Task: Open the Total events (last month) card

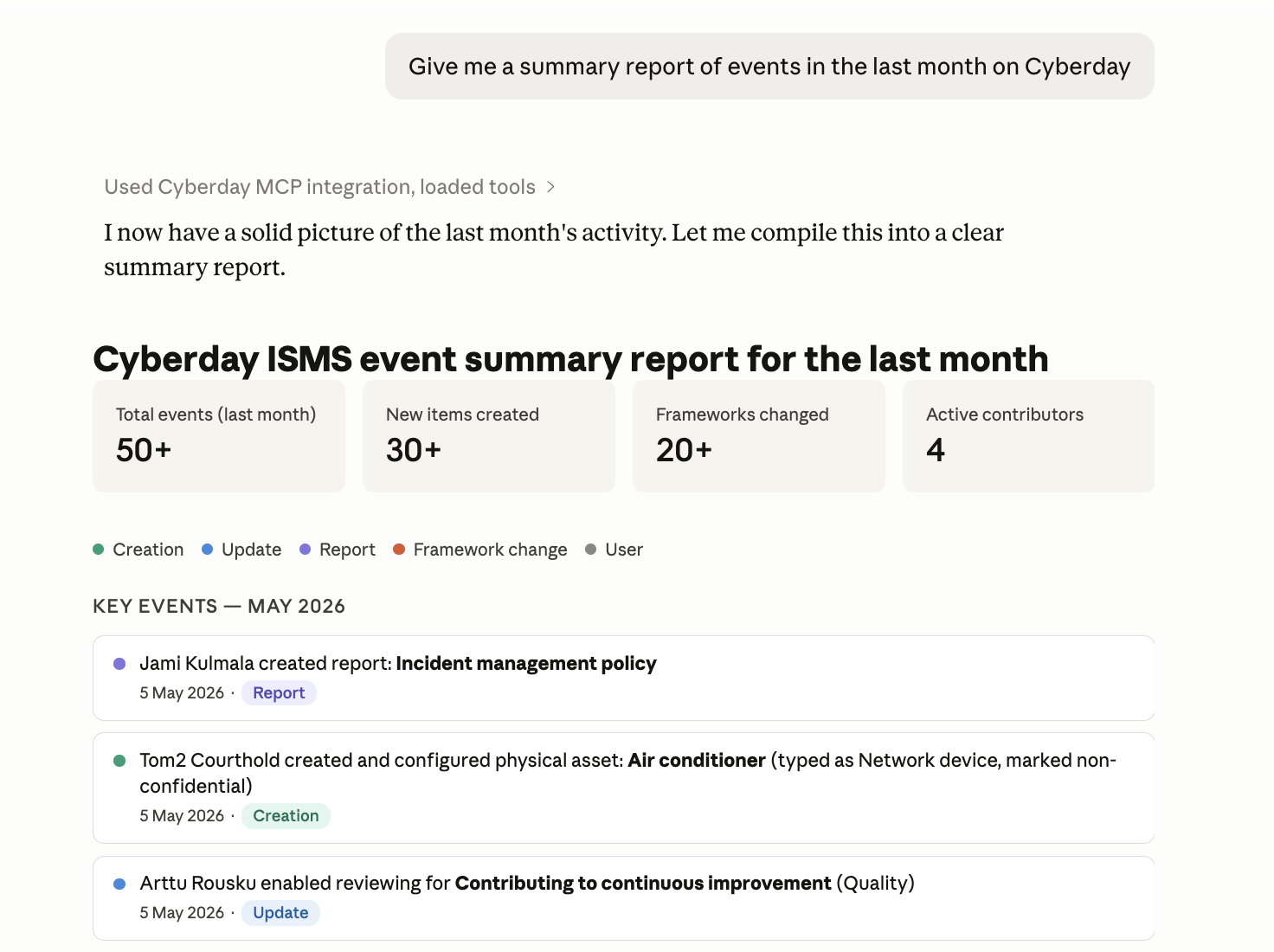Action: [219, 436]
